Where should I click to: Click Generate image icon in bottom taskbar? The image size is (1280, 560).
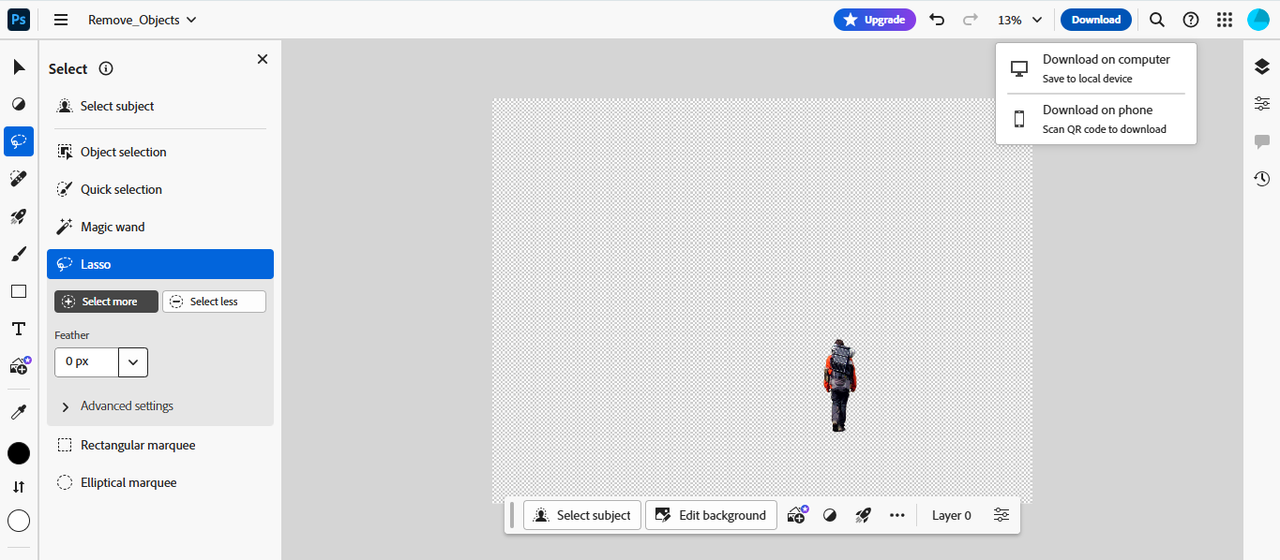(797, 515)
